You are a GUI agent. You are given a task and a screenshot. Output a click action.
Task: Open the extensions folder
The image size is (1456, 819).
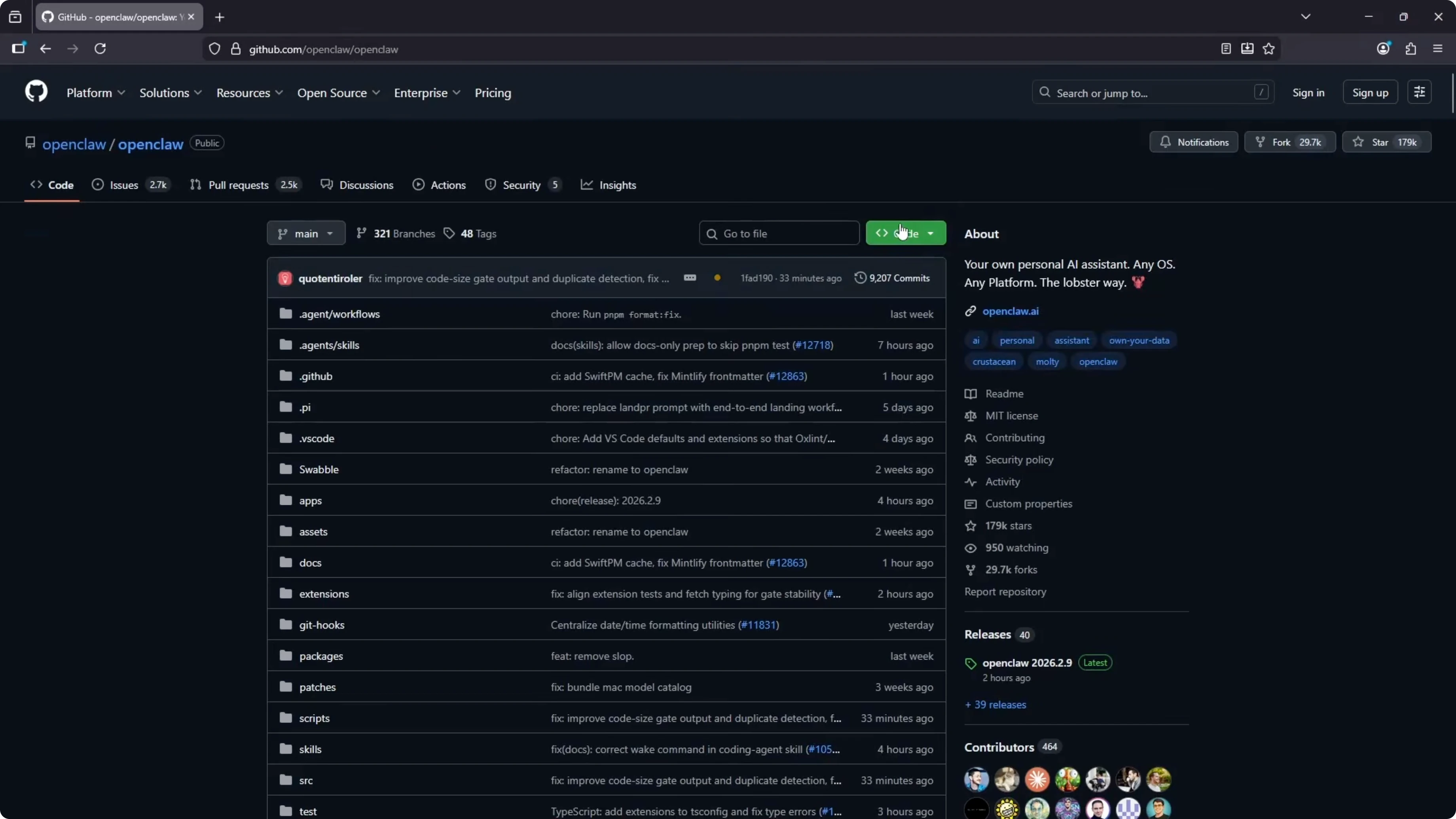pyautogui.click(x=324, y=593)
